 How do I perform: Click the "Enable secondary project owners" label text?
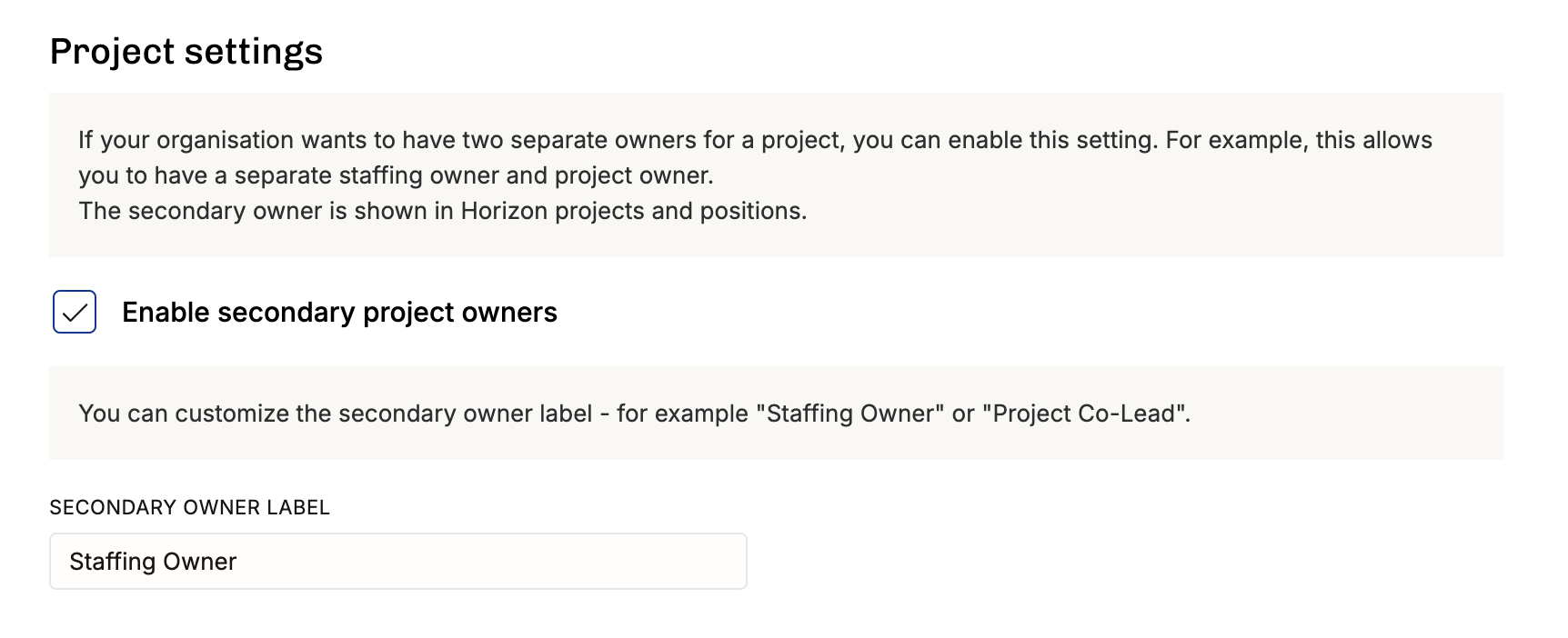tap(339, 312)
